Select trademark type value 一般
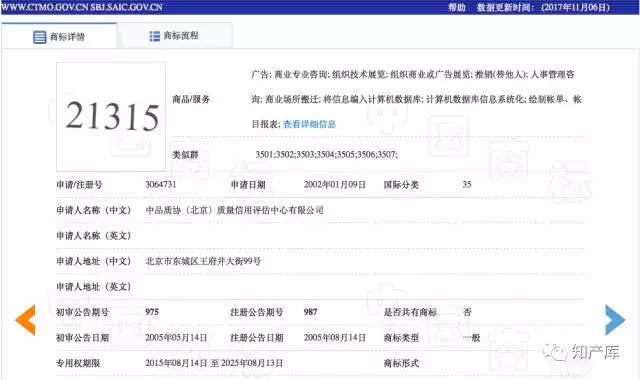 471,338
